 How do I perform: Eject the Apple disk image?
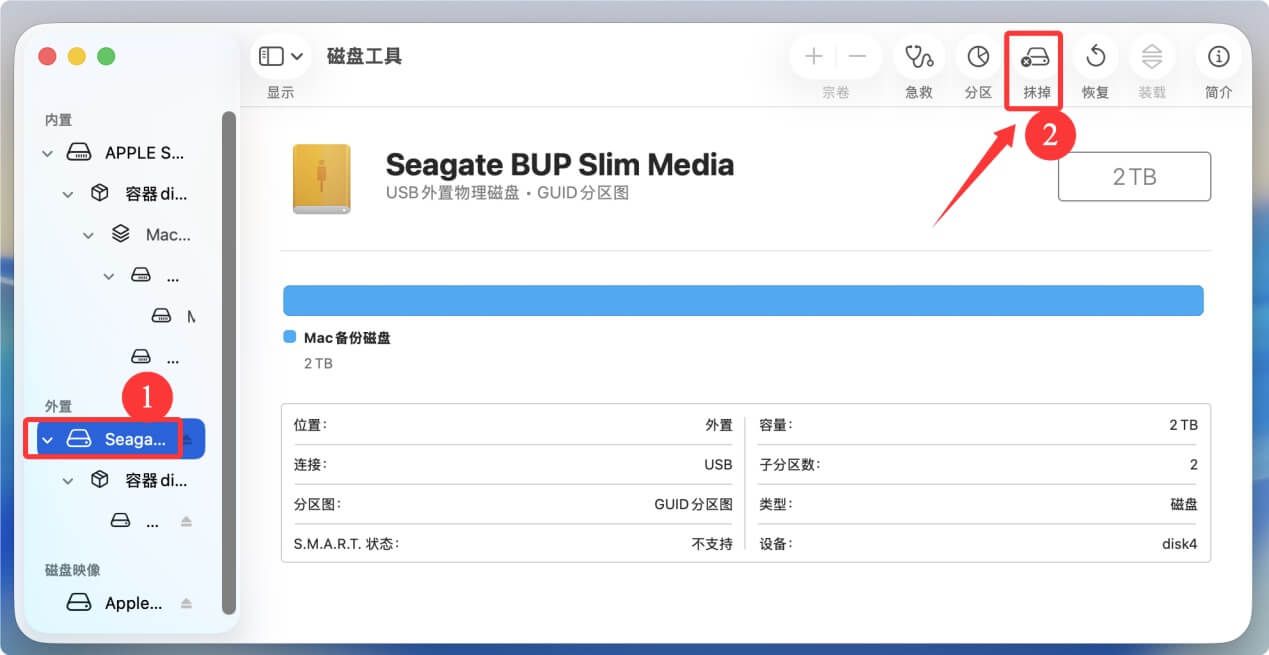186,603
